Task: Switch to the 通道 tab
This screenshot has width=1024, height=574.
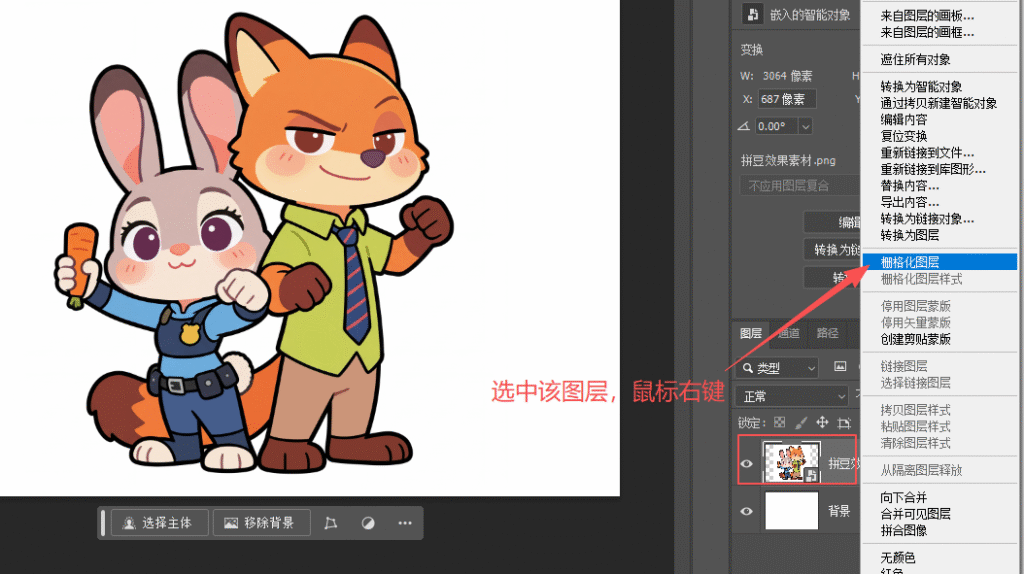Action: click(x=788, y=333)
